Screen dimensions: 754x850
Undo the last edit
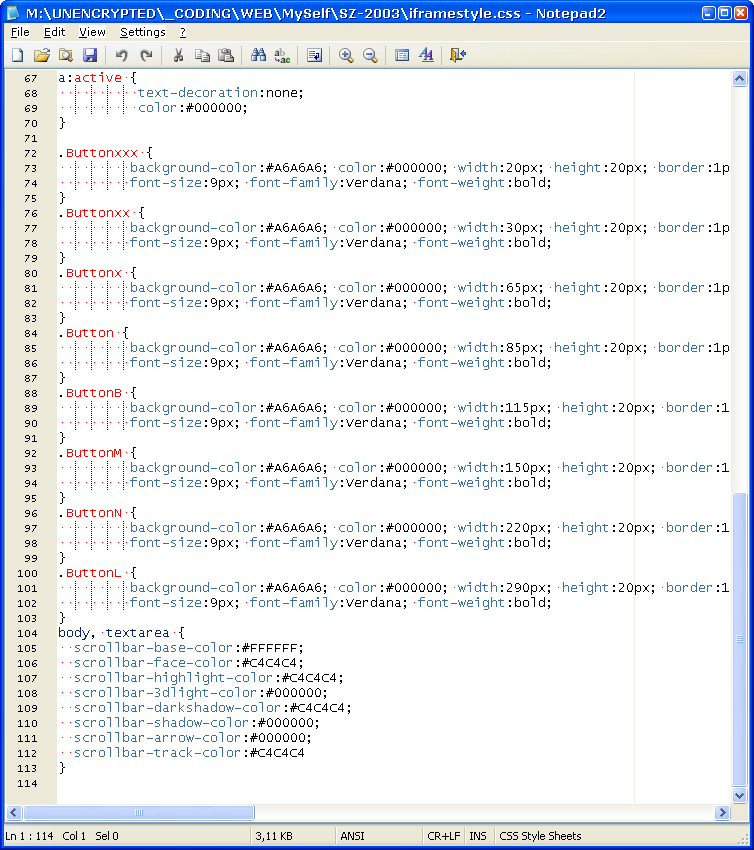pyautogui.click(x=121, y=55)
